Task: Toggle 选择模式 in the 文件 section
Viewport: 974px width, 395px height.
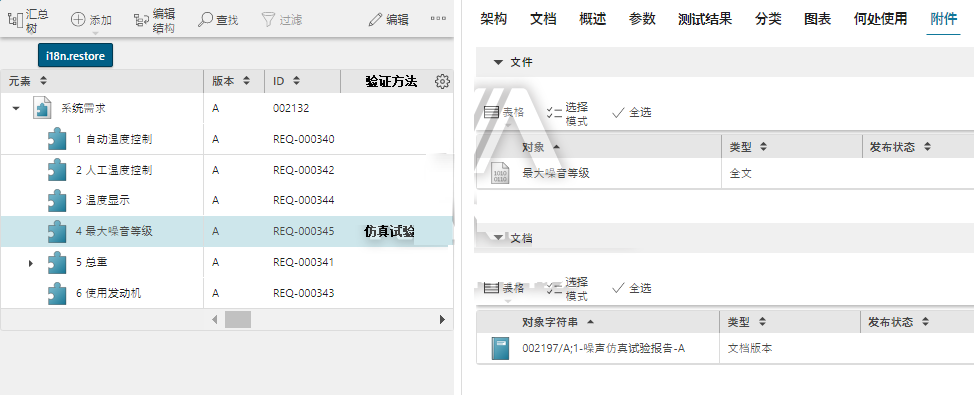Action: [x=568, y=113]
